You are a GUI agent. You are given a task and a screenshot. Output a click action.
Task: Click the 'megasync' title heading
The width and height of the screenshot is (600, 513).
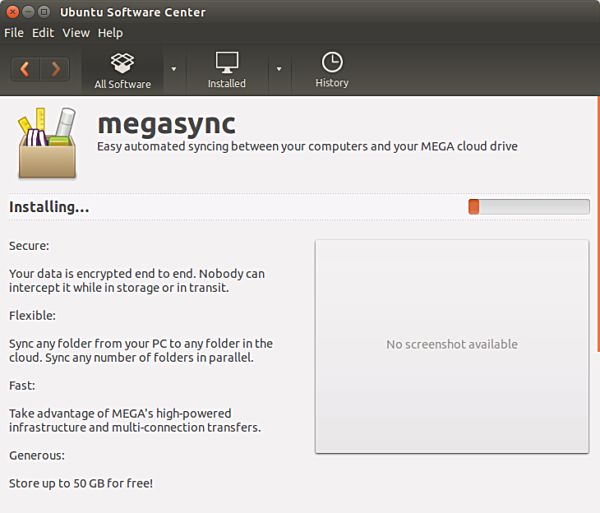click(166, 125)
